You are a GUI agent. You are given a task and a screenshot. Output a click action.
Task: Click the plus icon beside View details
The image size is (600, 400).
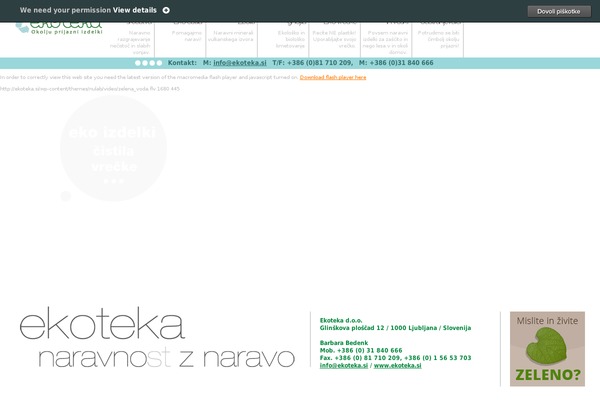click(166, 10)
